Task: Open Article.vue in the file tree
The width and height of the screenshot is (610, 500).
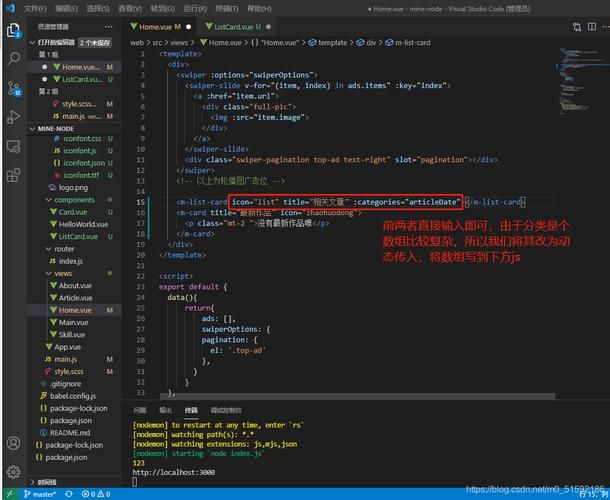Action: point(75,298)
